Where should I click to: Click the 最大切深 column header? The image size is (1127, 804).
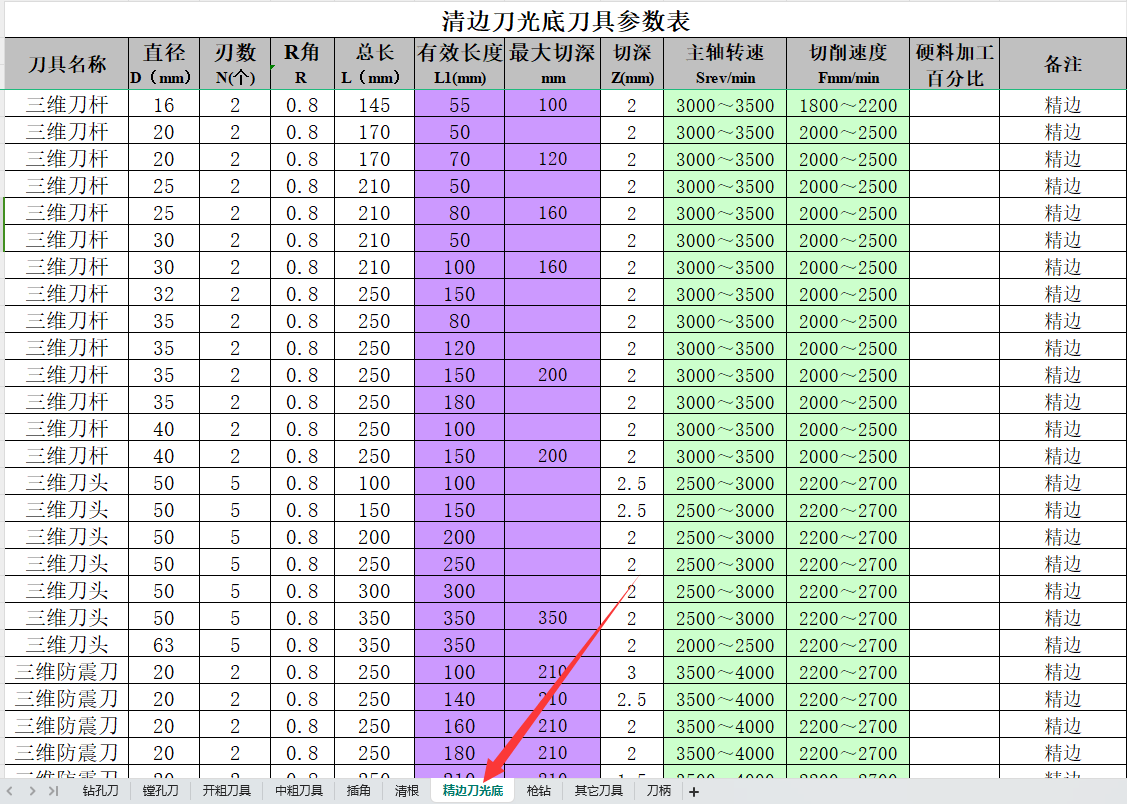click(553, 64)
